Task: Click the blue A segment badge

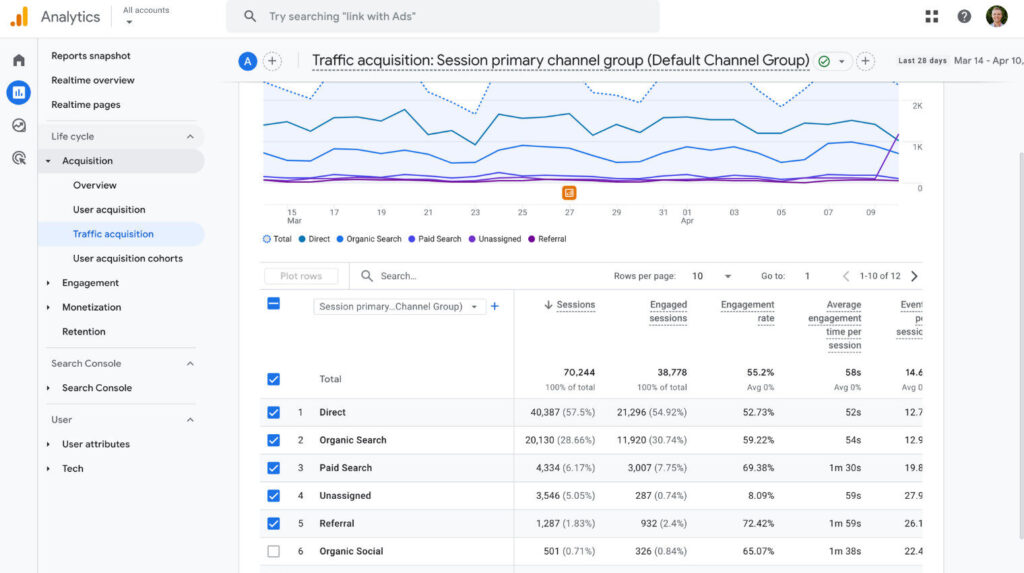Action: coord(248,61)
